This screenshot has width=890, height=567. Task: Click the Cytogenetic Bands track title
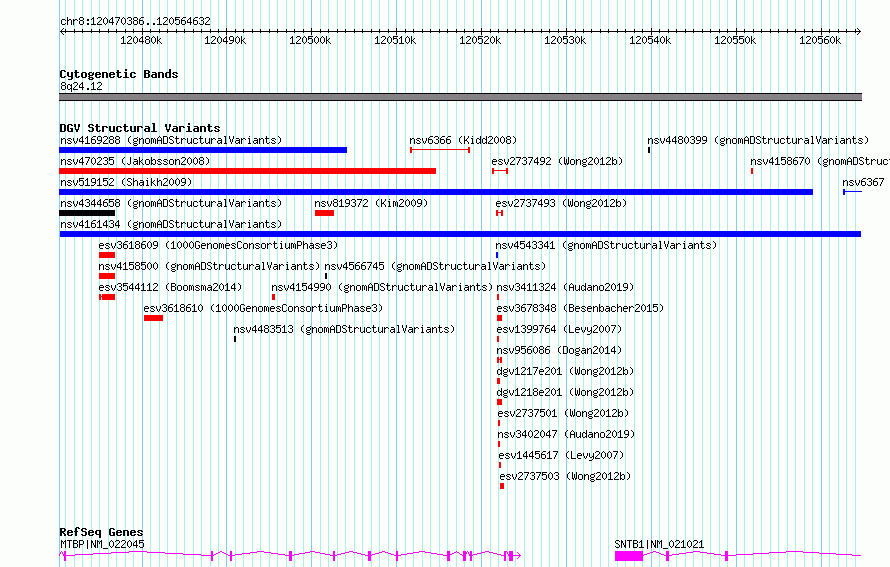(x=119, y=74)
